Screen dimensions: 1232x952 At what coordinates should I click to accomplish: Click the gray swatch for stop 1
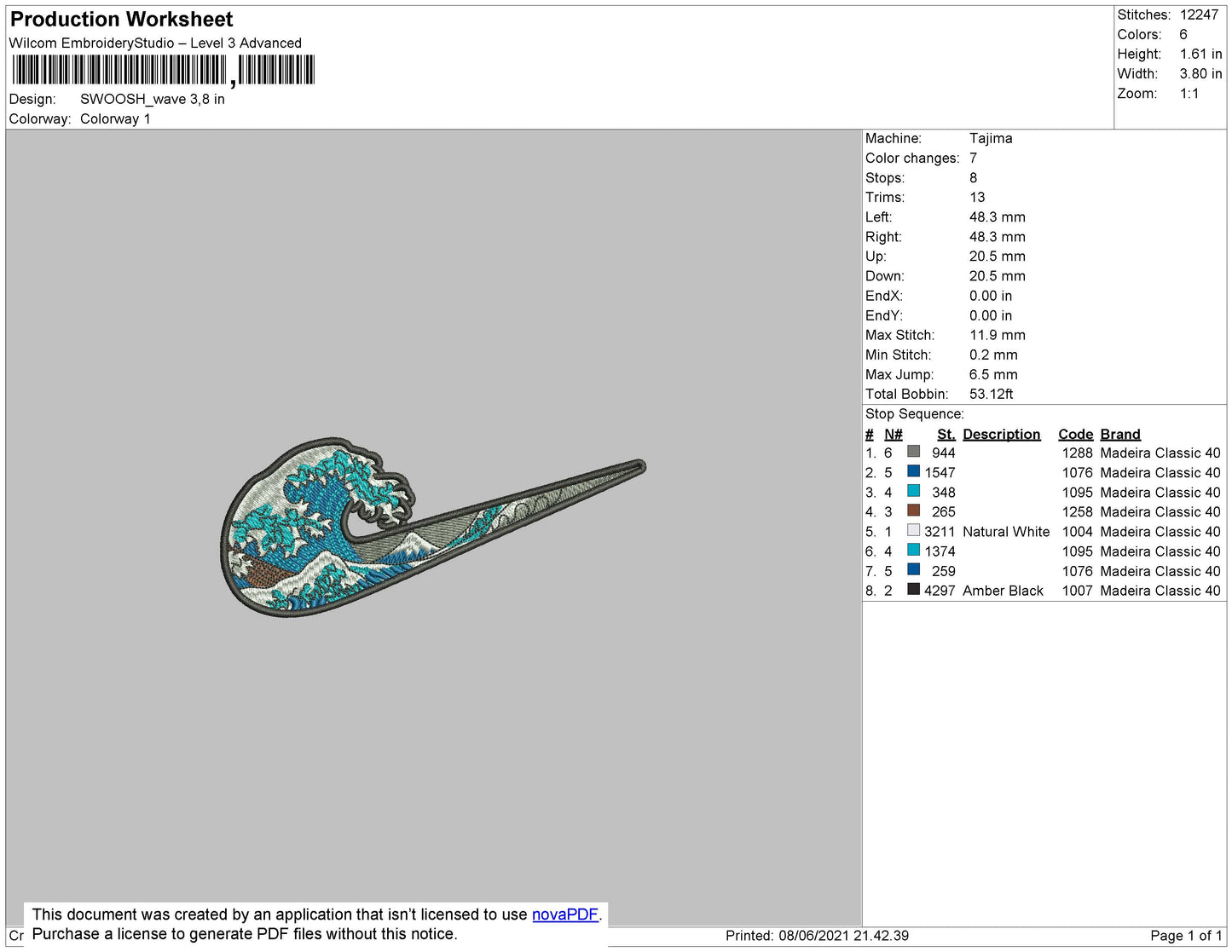point(913,452)
